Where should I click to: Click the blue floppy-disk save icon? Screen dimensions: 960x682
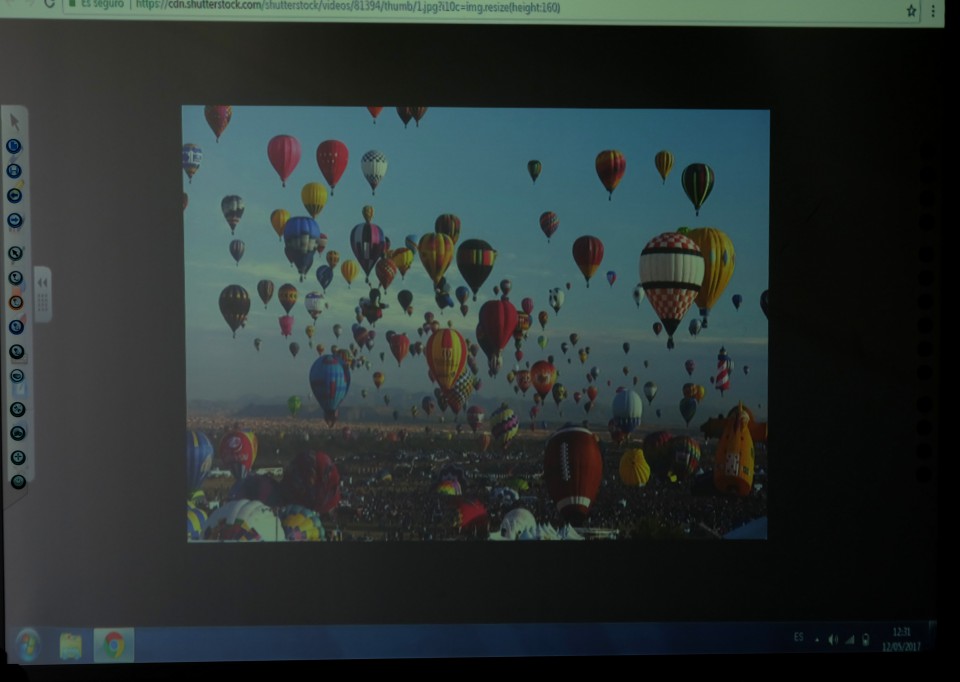pyautogui.click(x=14, y=171)
